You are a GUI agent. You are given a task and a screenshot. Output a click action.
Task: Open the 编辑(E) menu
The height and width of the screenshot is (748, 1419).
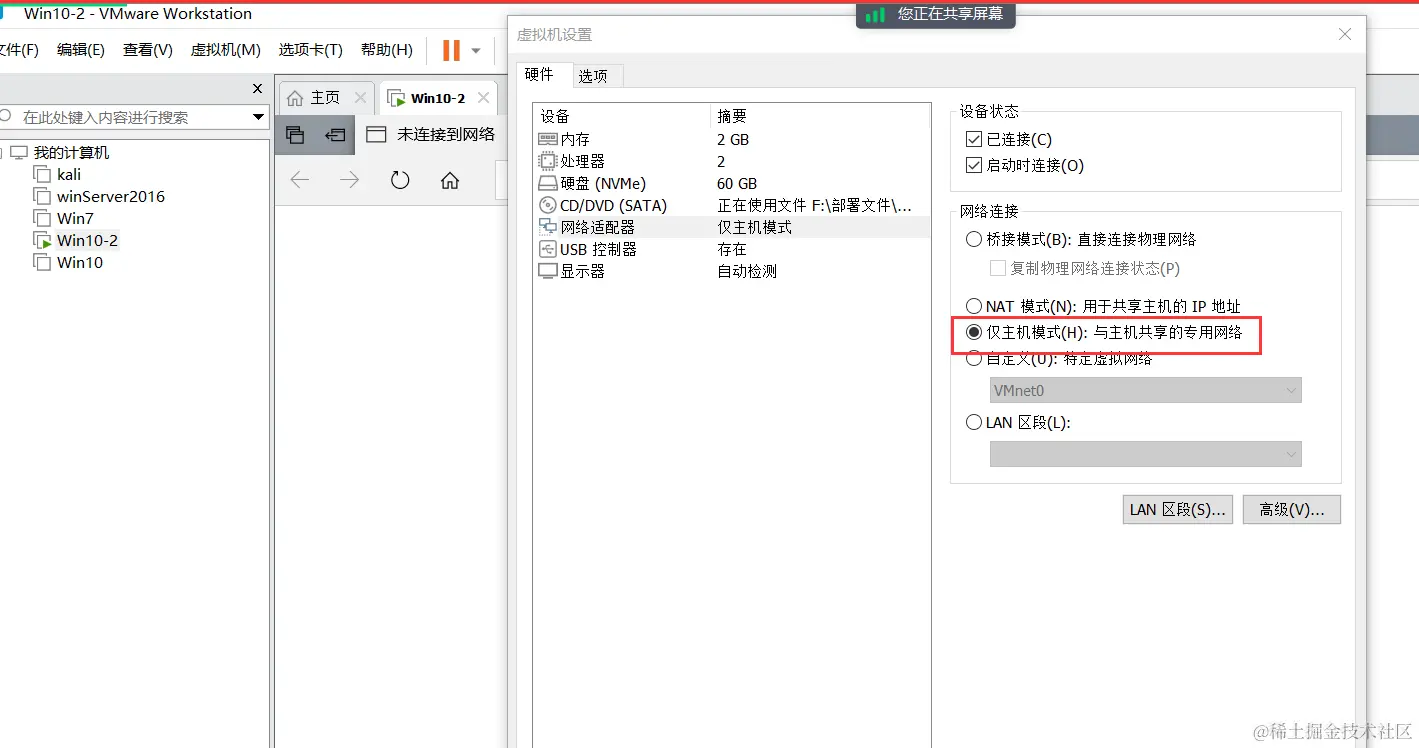pyautogui.click(x=81, y=50)
